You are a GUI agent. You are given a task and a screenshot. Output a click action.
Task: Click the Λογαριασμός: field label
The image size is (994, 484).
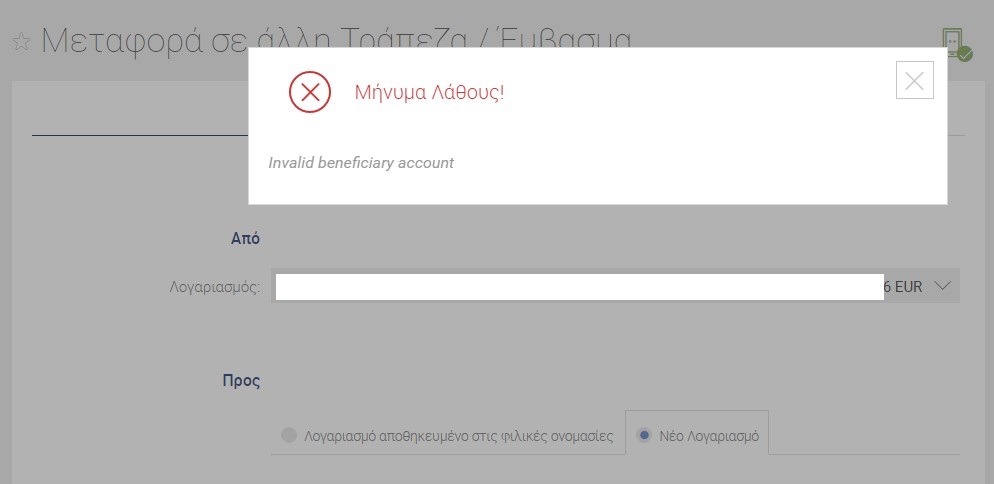(215, 287)
